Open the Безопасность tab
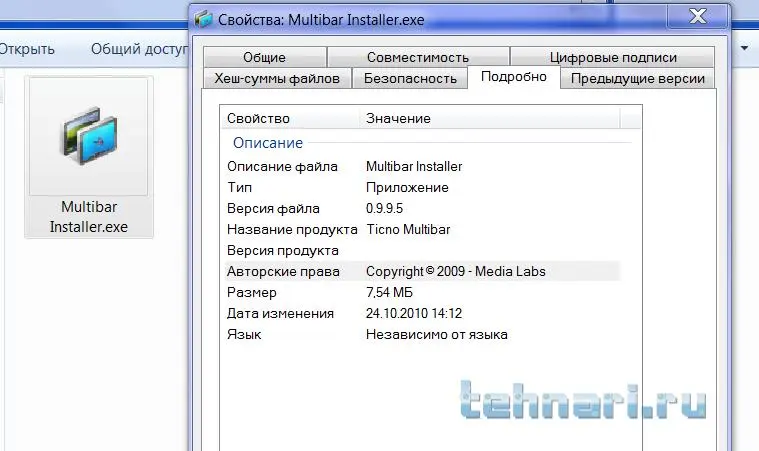This screenshot has height=451, width=759. [x=410, y=78]
